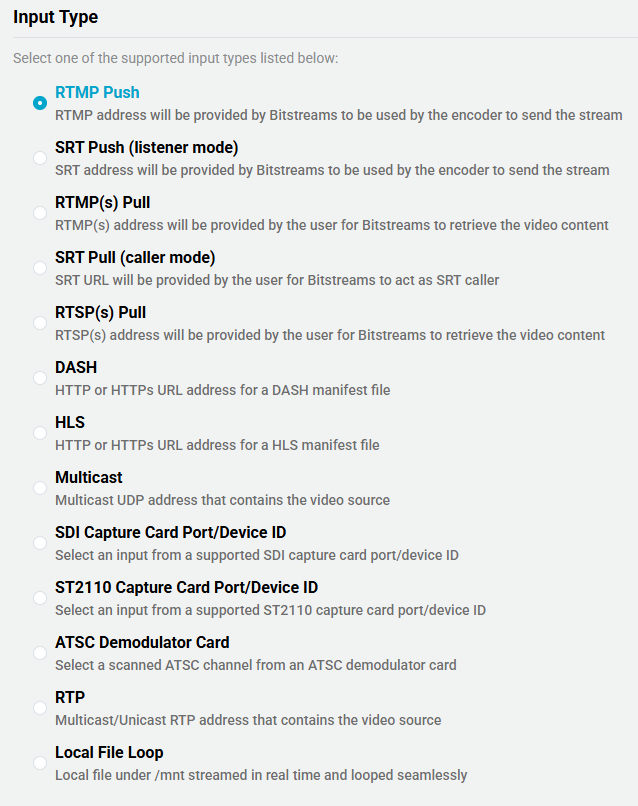638x806 pixels.
Task: Pick the SDI Capture Card Port/Device ID radio button
Action: pos(40,543)
